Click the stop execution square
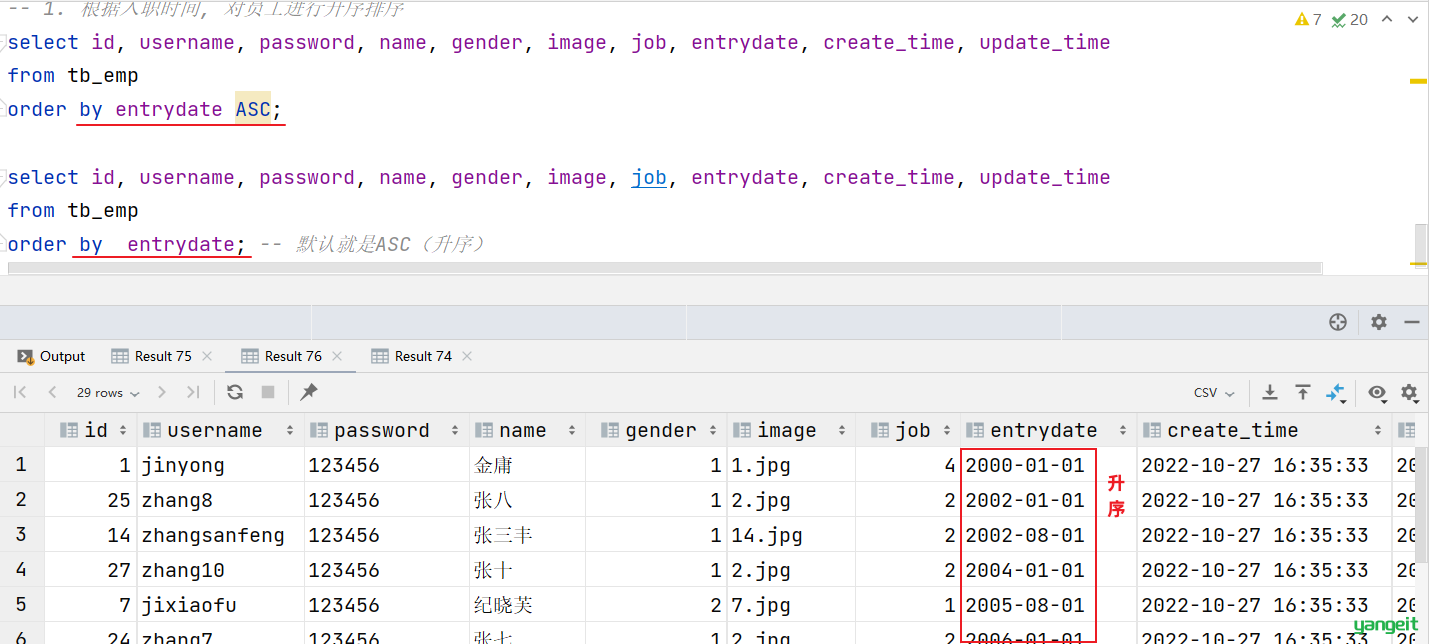 [268, 392]
